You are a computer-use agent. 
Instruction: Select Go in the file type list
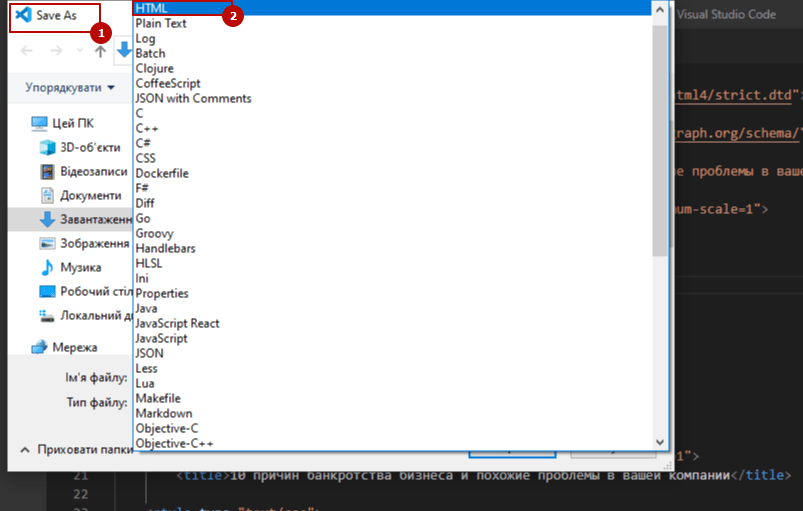tap(392, 218)
